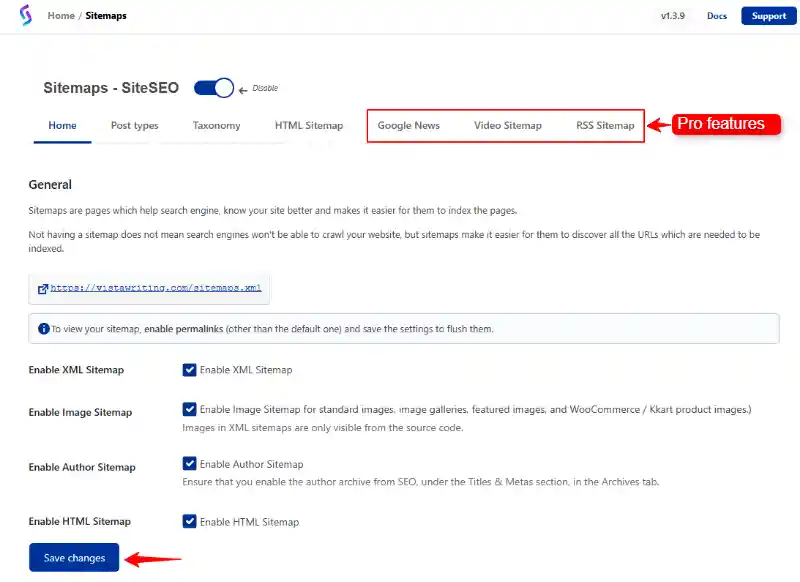The width and height of the screenshot is (800, 582).
Task: Open the Taxonomy tab
Action: (x=216, y=125)
